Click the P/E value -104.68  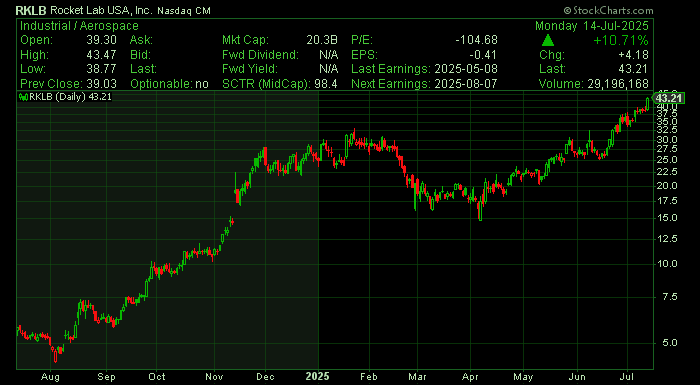pyautogui.click(x=476, y=40)
